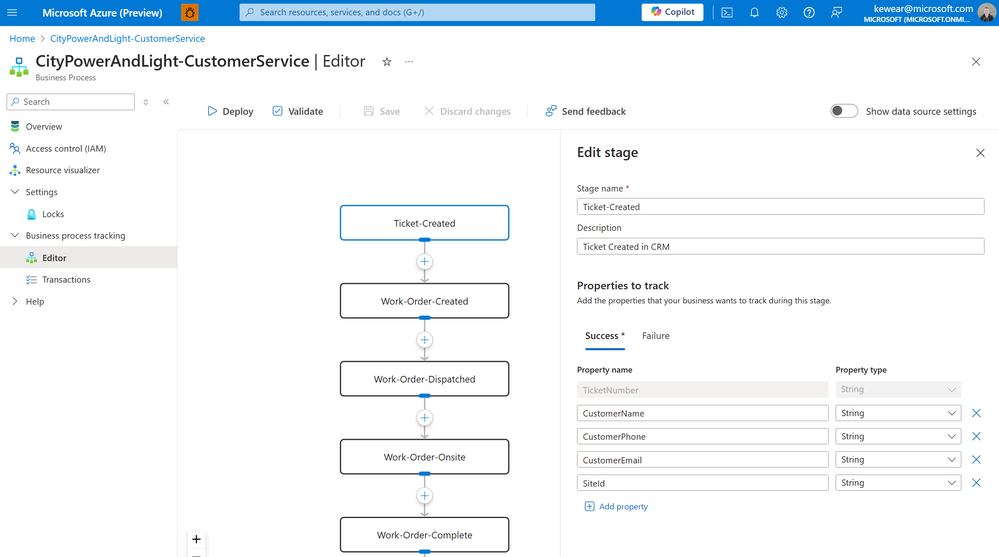Click the Save toolbar button
The width and height of the screenshot is (999, 557).
coord(382,112)
